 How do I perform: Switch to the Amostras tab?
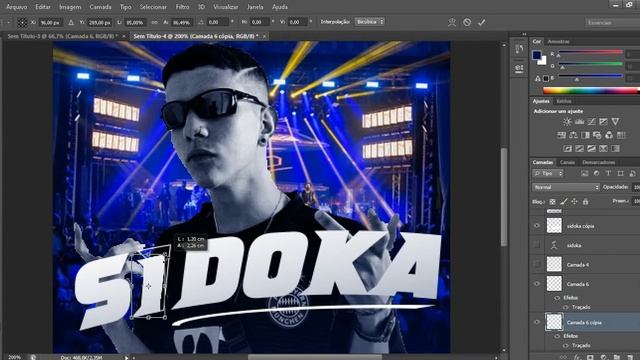pyautogui.click(x=558, y=42)
